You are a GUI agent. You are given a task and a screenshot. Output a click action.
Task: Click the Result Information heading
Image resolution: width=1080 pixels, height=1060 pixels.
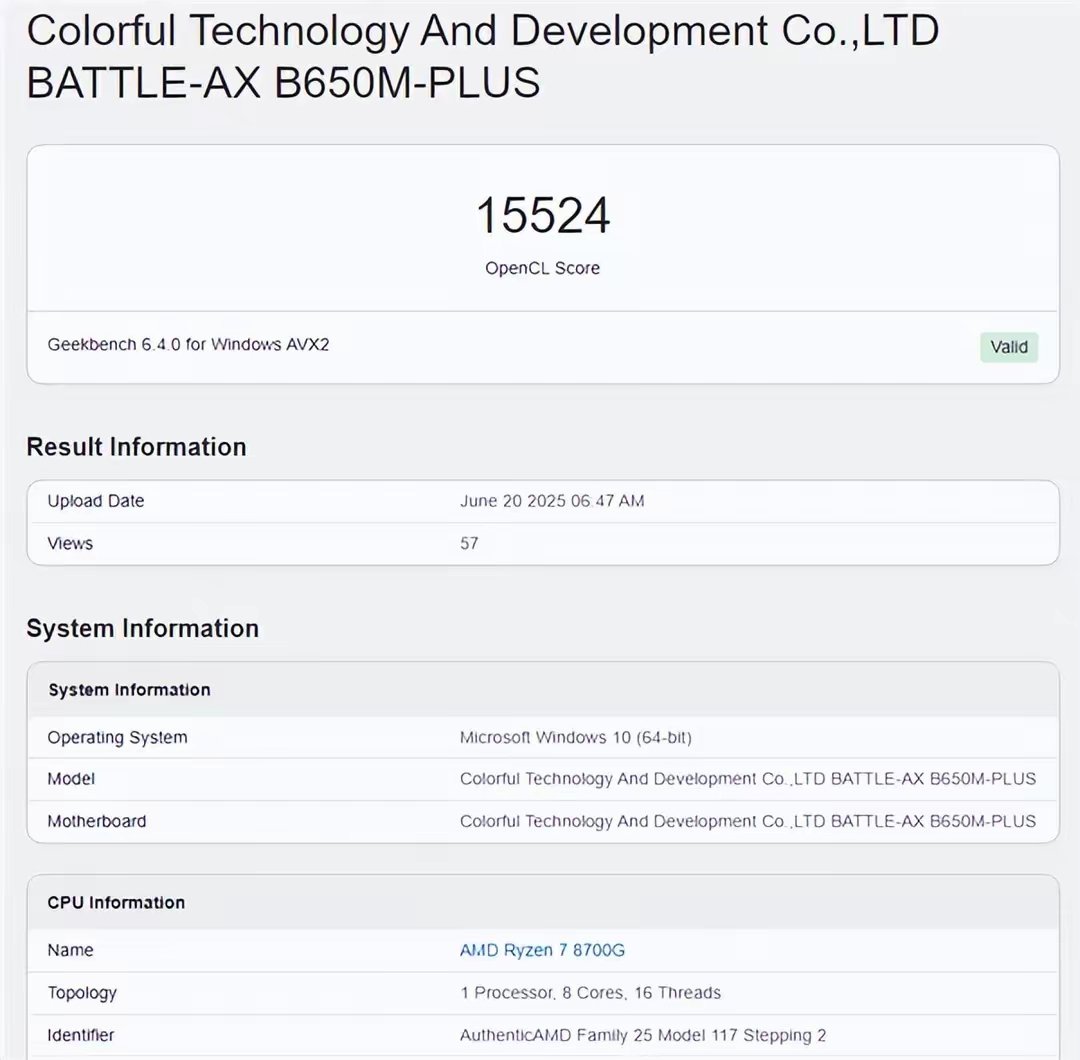tap(136, 446)
